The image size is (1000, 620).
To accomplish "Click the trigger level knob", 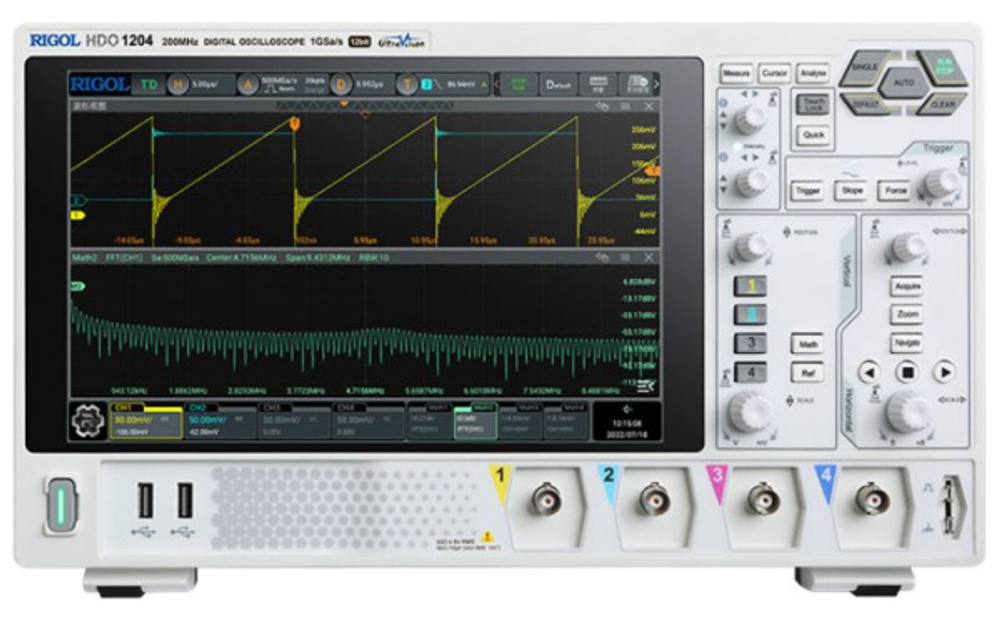I will click(940, 183).
